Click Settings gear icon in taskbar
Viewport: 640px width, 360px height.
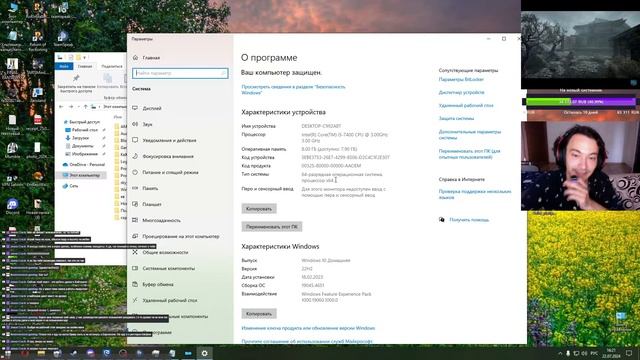(x=204, y=353)
